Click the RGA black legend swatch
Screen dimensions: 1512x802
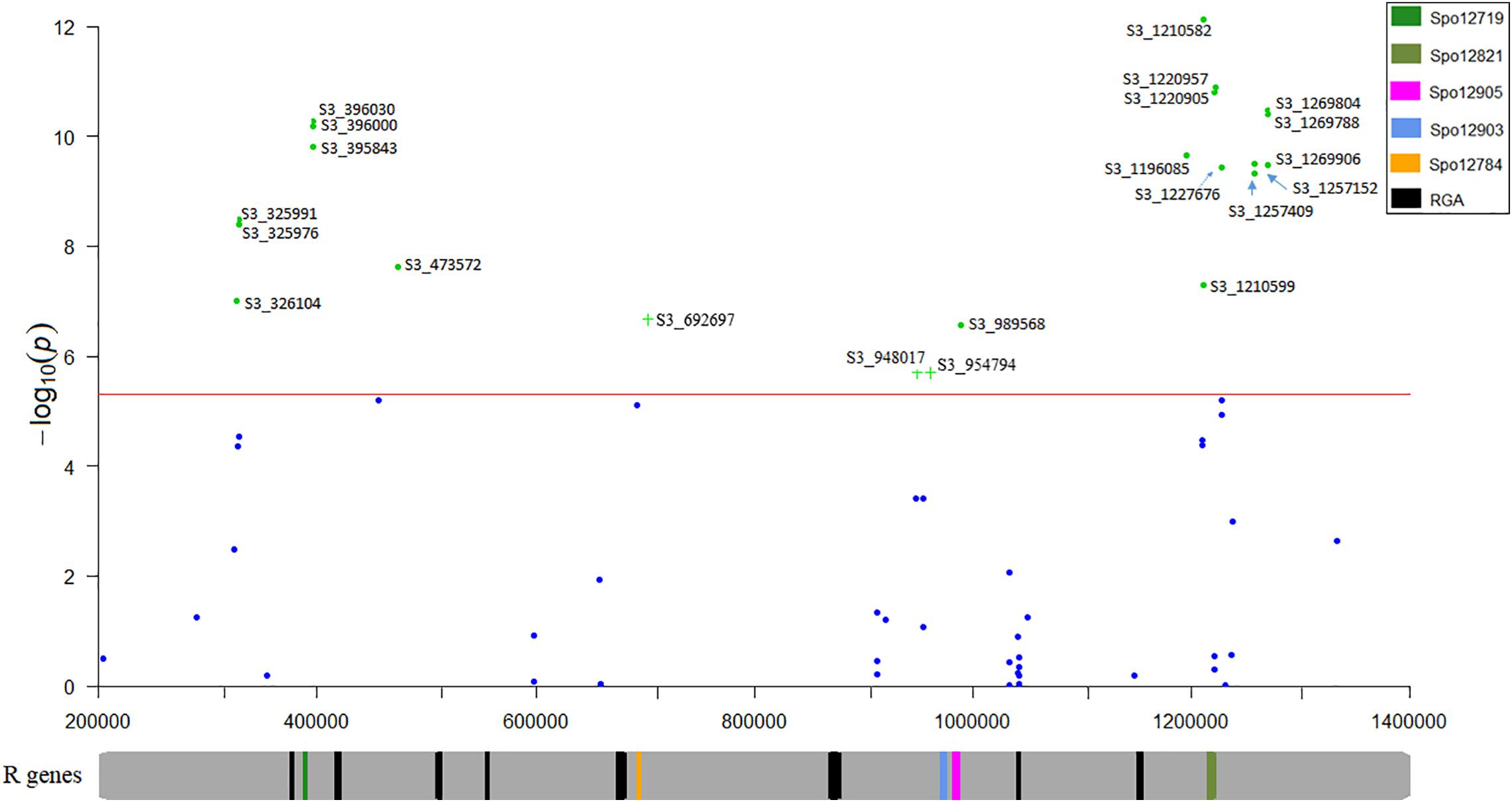pos(1406,199)
